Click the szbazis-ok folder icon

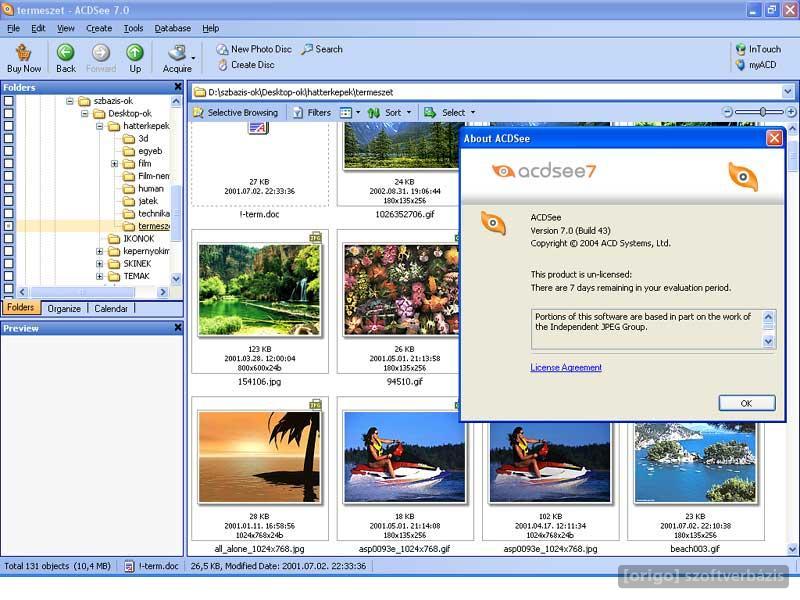tap(84, 101)
